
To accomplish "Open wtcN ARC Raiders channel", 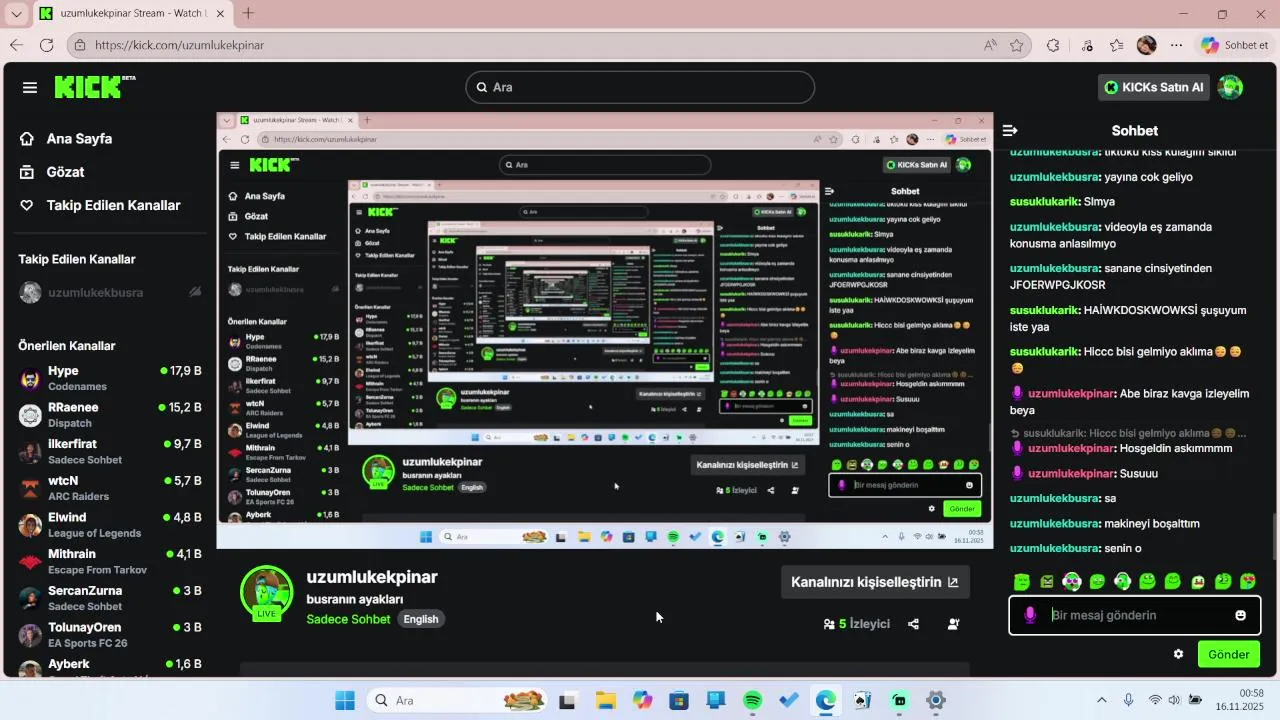I will [x=110, y=488].
